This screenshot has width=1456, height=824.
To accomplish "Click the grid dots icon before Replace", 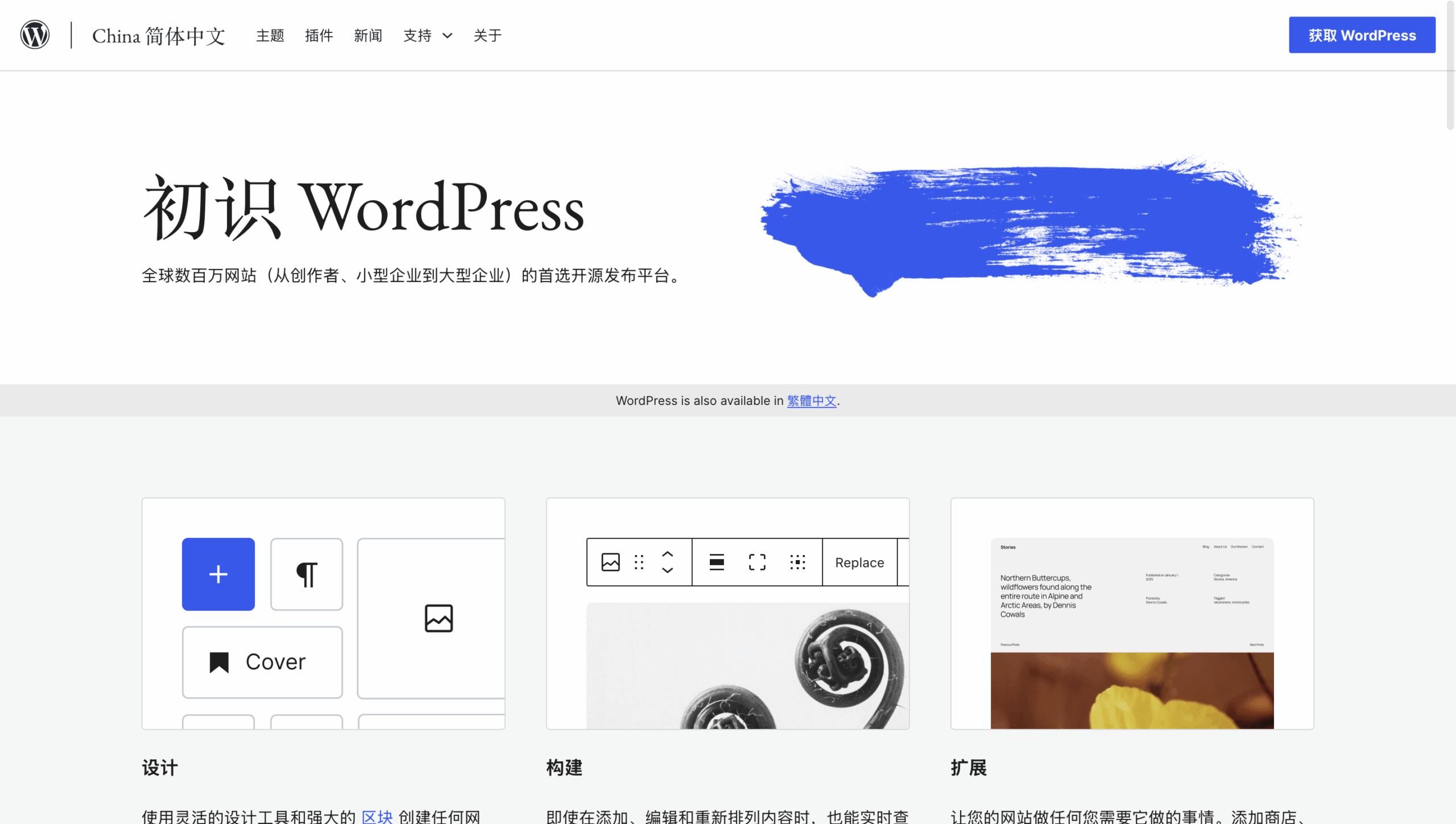I will click(x=797, y=562).
